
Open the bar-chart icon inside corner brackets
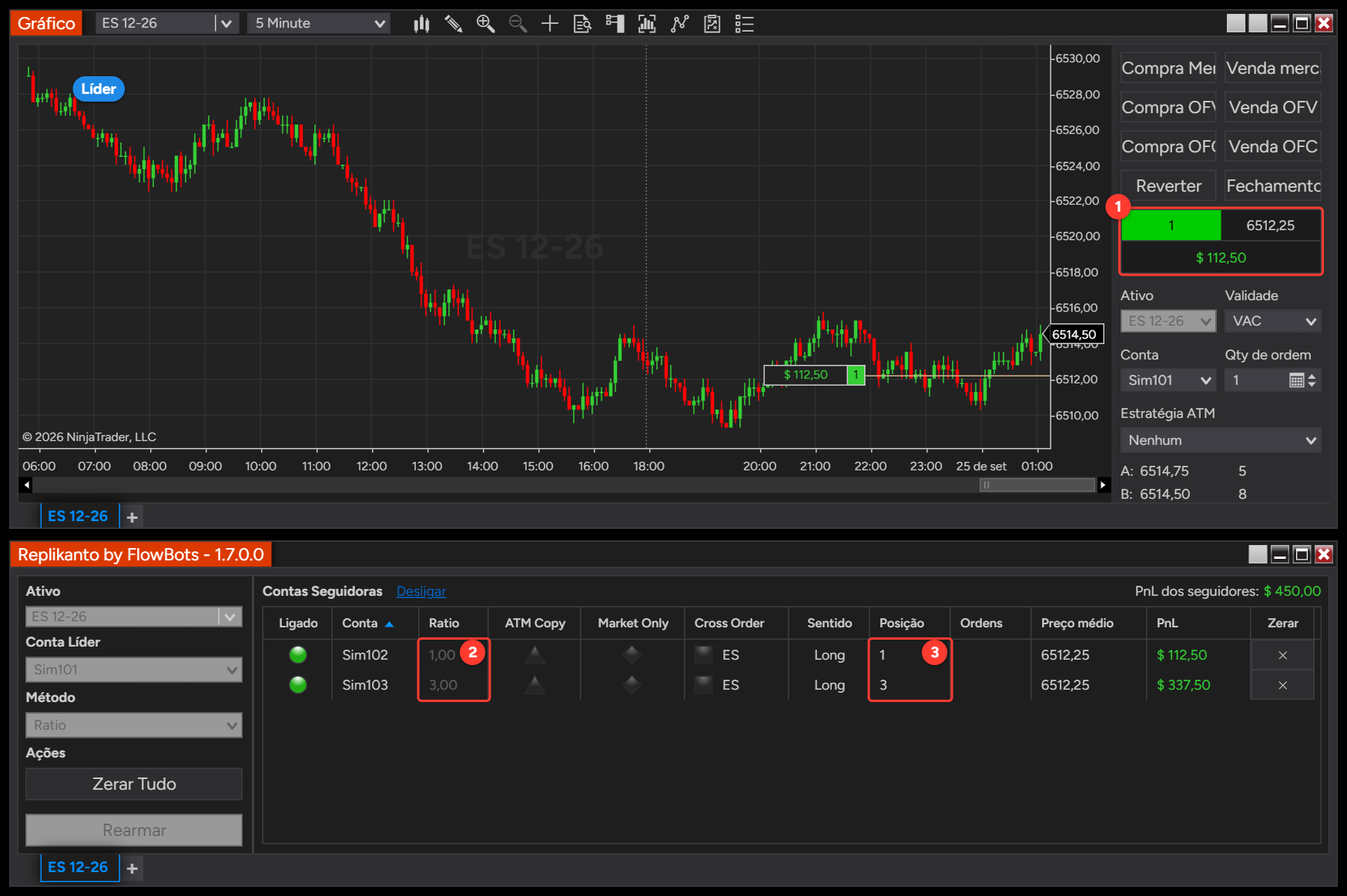pos(647,24)
